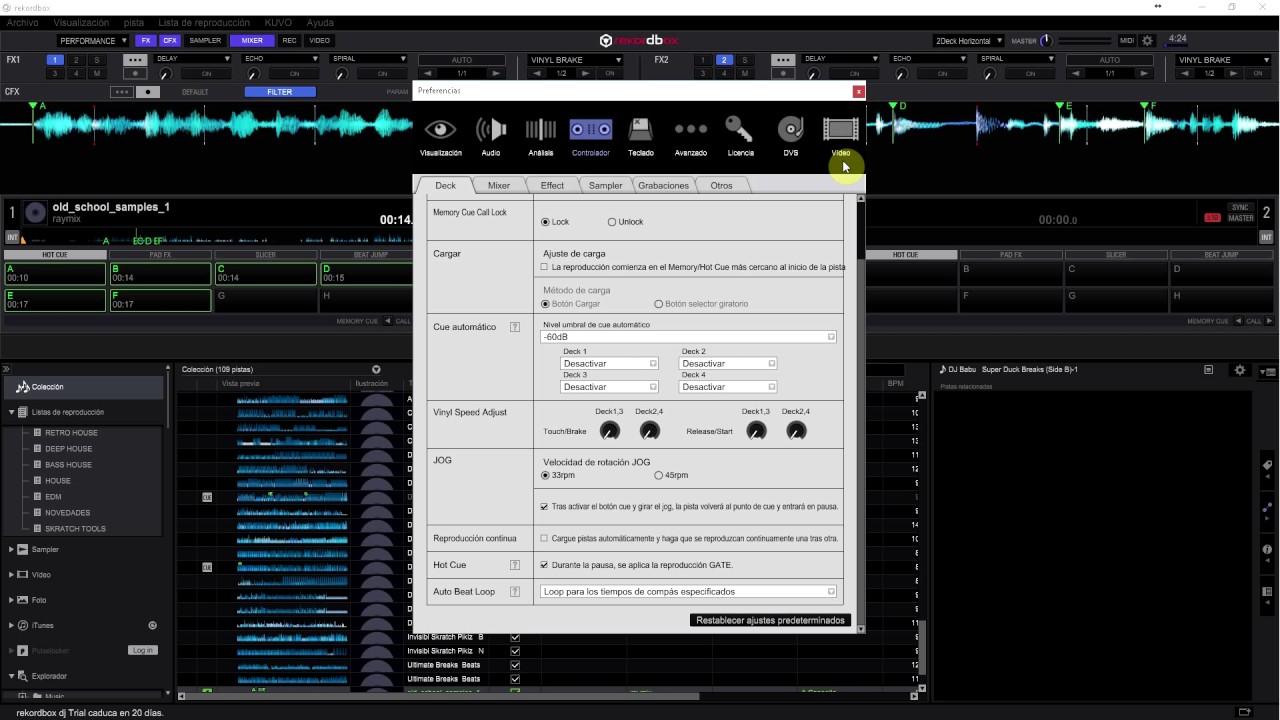The image size is (1280, 720).
Task: Select 45rpm JOG rotation speed
Action: (658, 475)
